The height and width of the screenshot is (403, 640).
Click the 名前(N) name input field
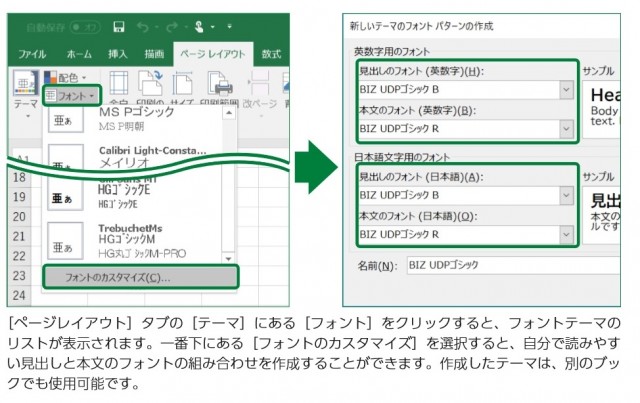click(x=513, y=265)
